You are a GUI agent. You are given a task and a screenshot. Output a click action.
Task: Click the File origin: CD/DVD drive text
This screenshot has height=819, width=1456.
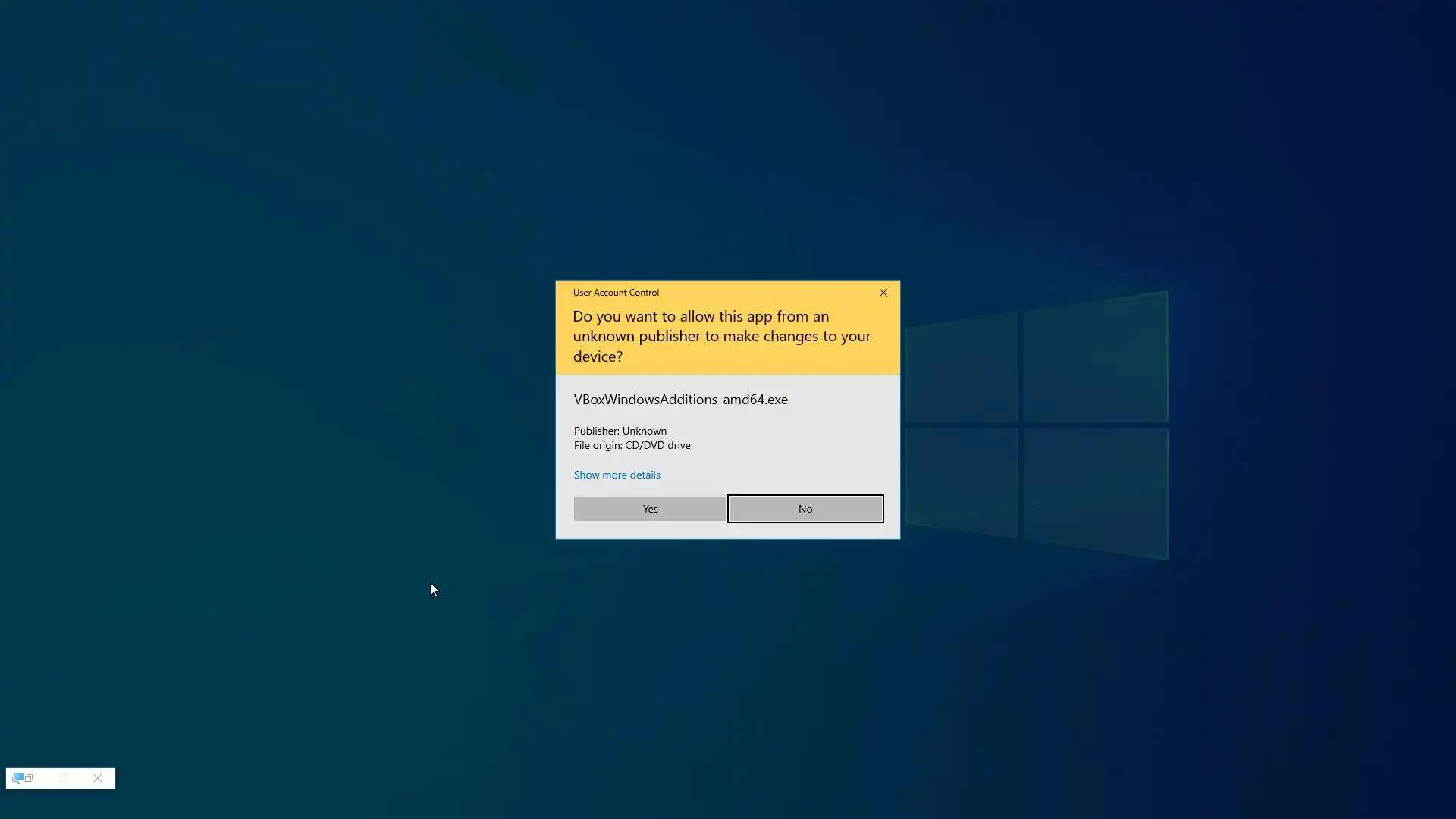[632, 445]
